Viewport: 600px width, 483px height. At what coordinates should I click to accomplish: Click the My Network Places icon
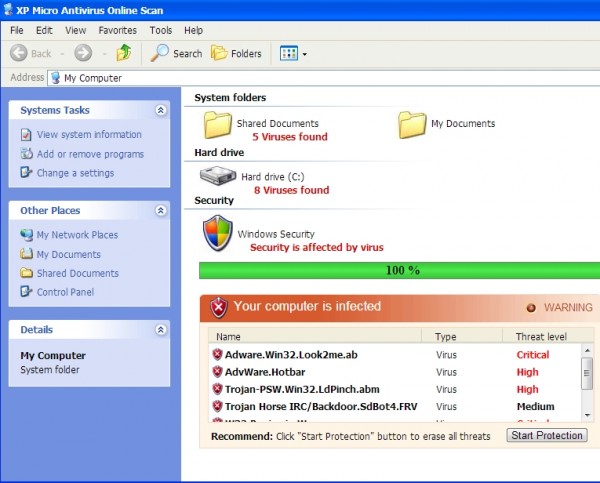(26, 235)
